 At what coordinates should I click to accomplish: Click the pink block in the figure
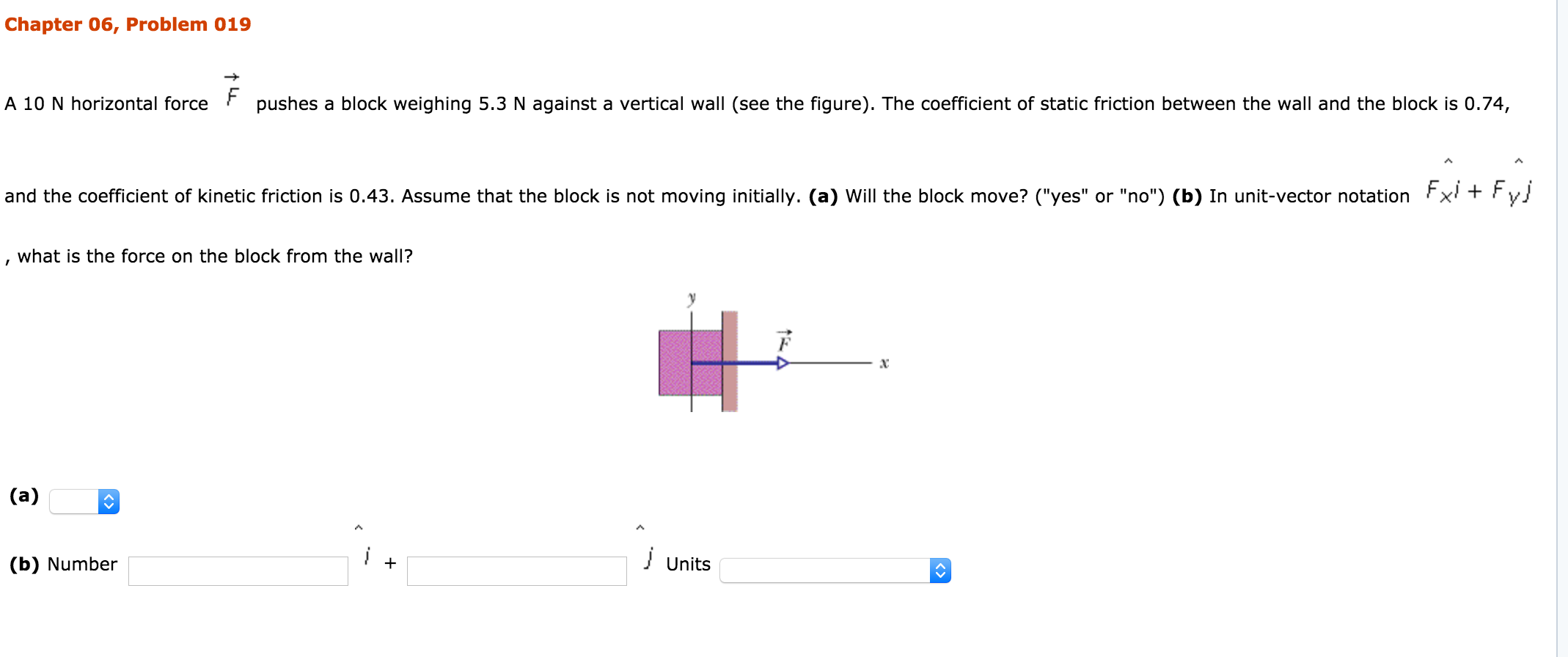[x=690, y=363]
